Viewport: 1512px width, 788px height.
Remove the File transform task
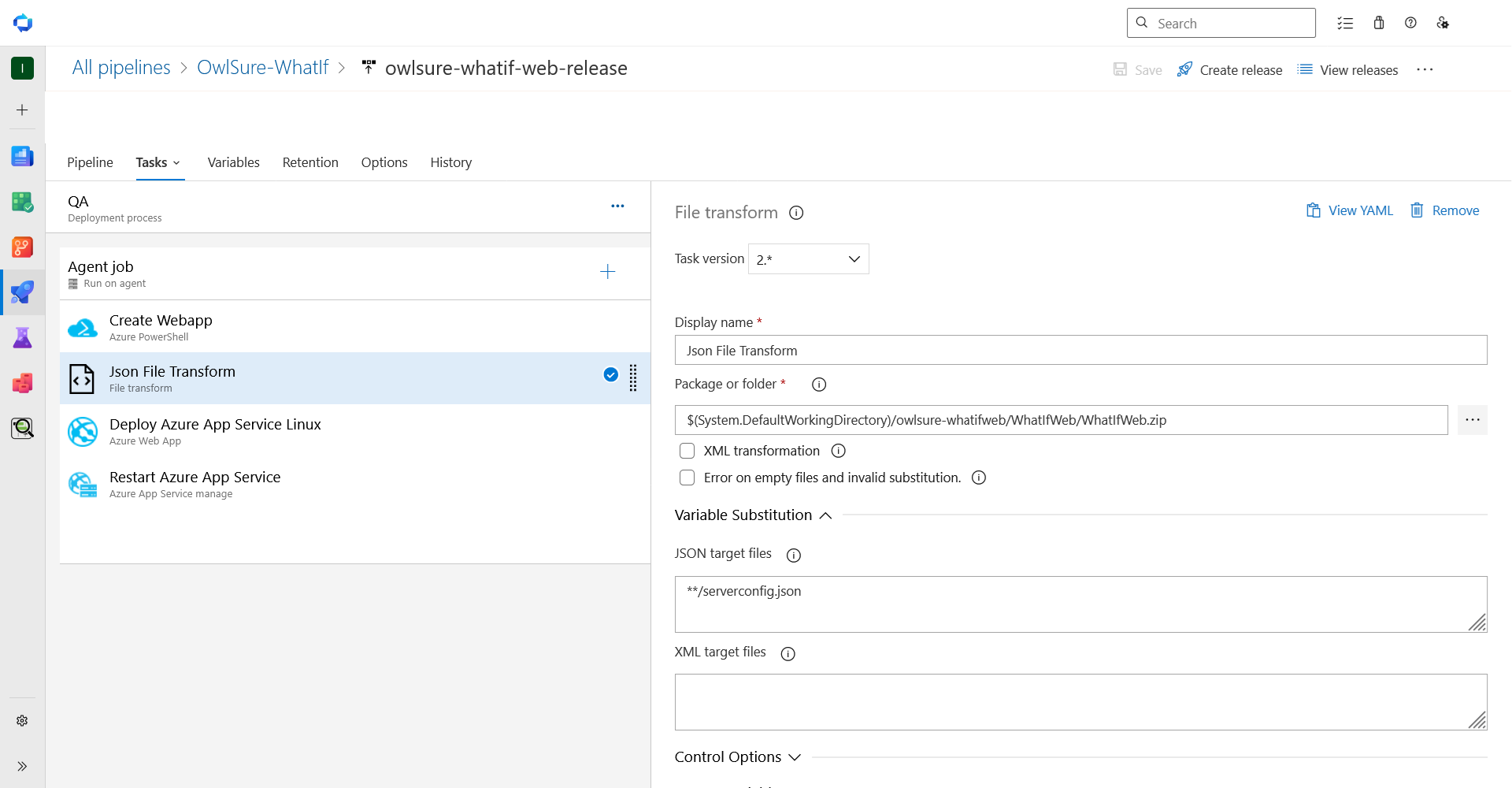[1444, 210]
